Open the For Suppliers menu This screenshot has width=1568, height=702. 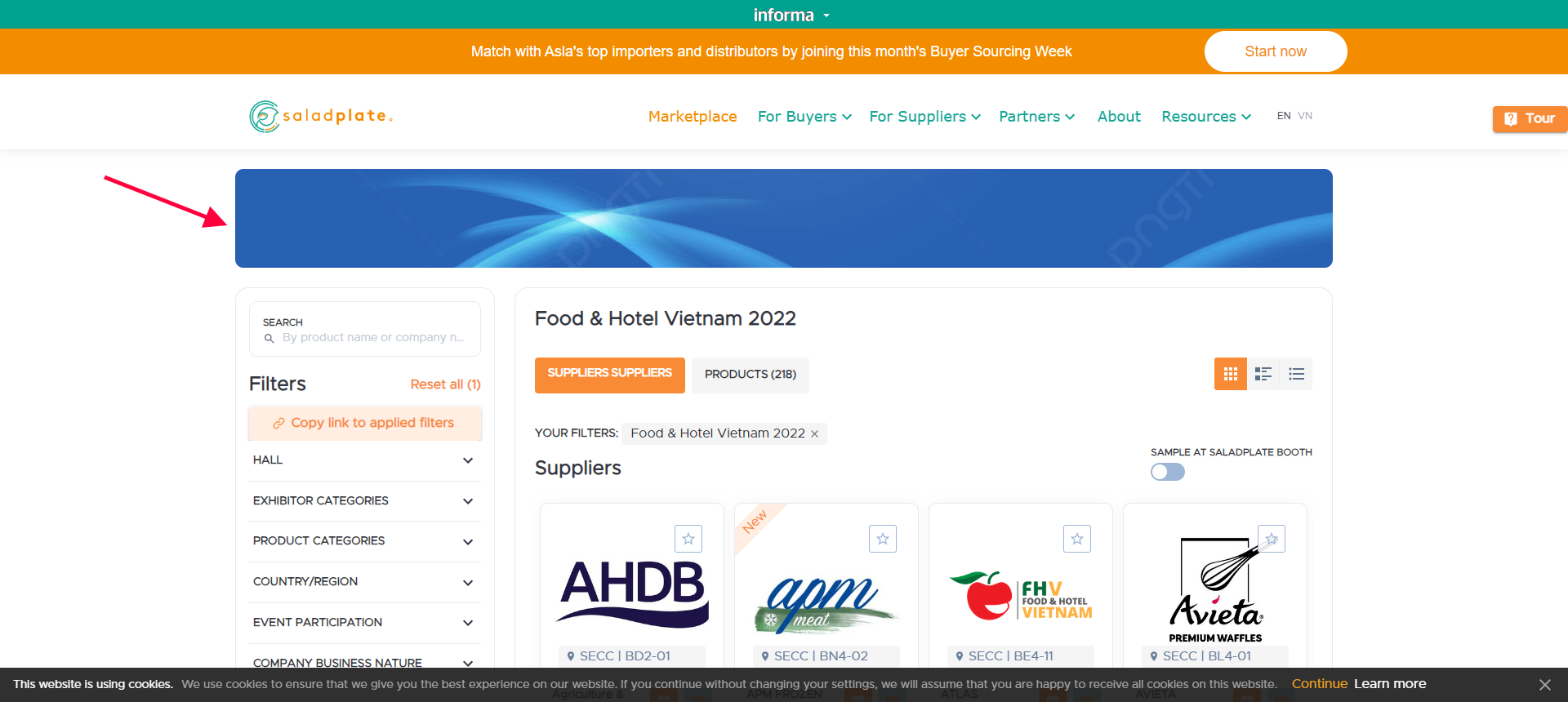coord(924,117)
